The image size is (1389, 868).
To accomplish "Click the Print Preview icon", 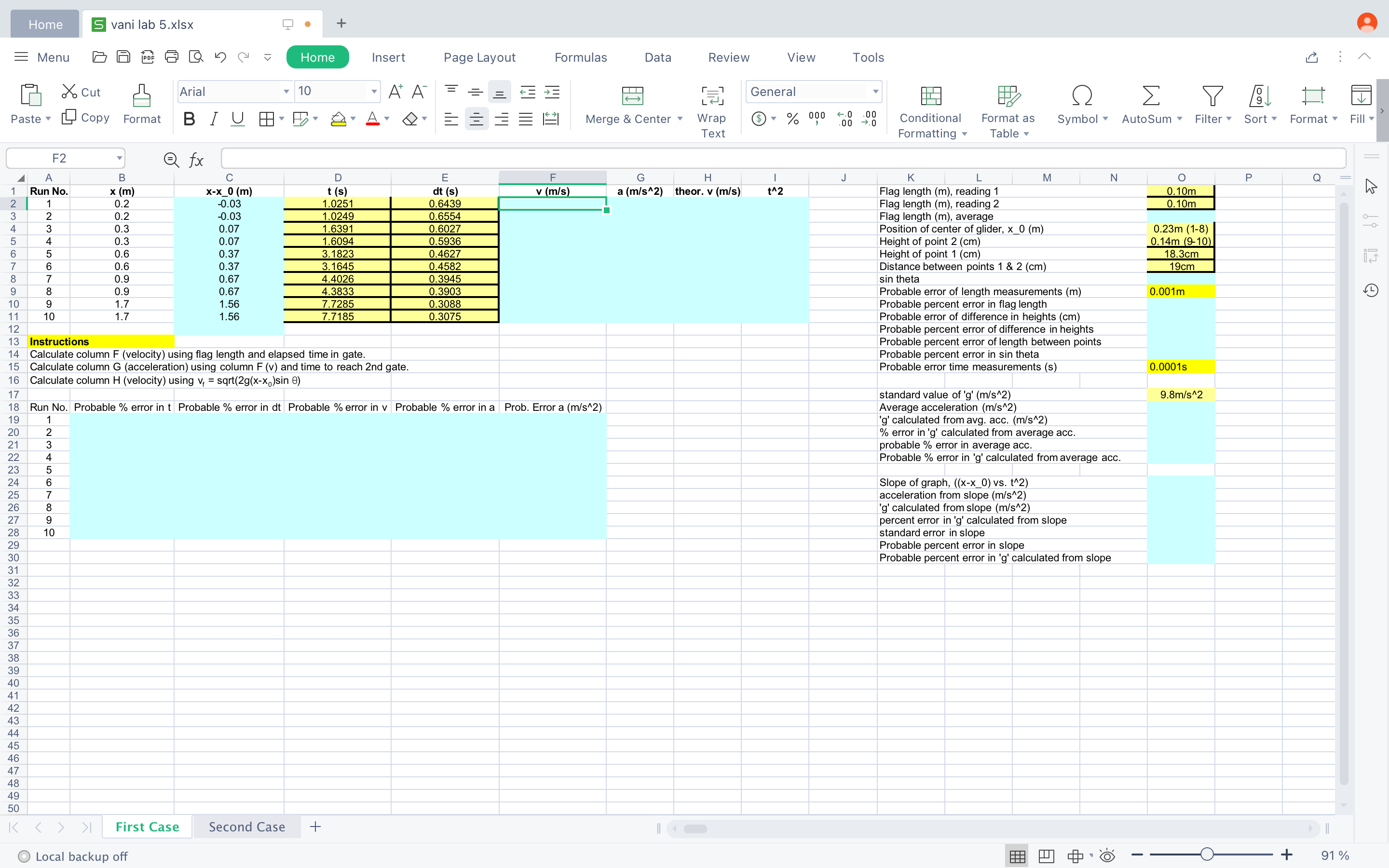I will [x=196, y=57].
